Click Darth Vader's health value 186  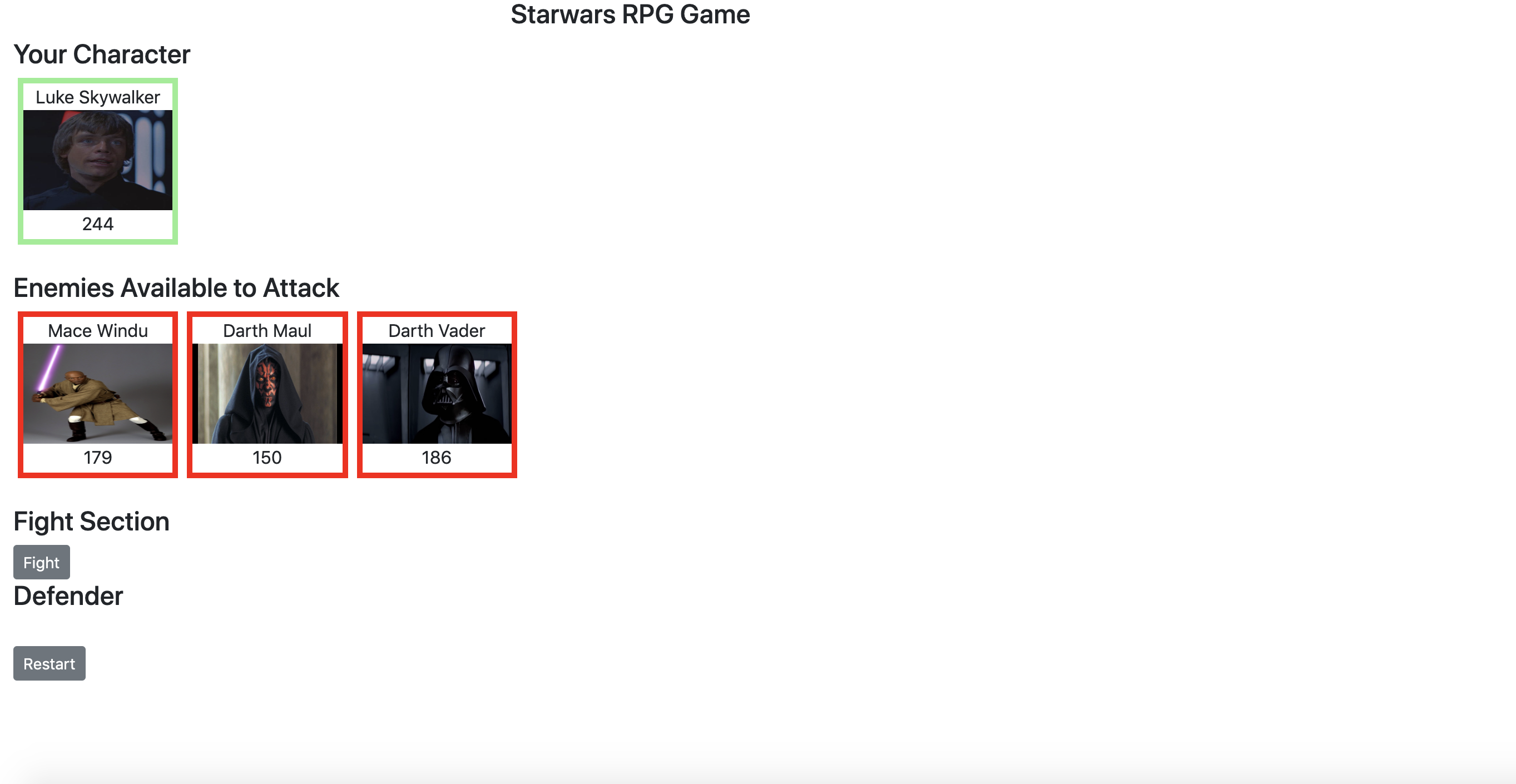tap(437, 457)
